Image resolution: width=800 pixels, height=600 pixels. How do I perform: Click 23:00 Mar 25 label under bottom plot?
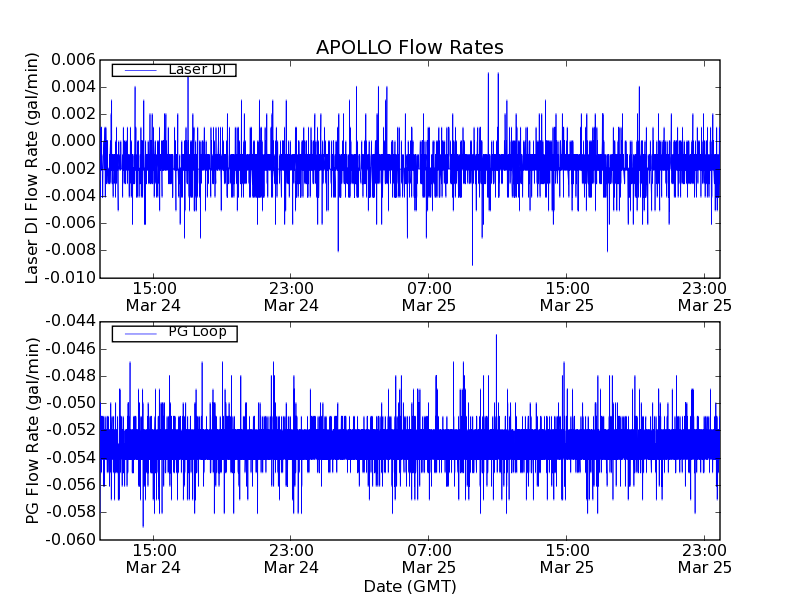point(704,558)
